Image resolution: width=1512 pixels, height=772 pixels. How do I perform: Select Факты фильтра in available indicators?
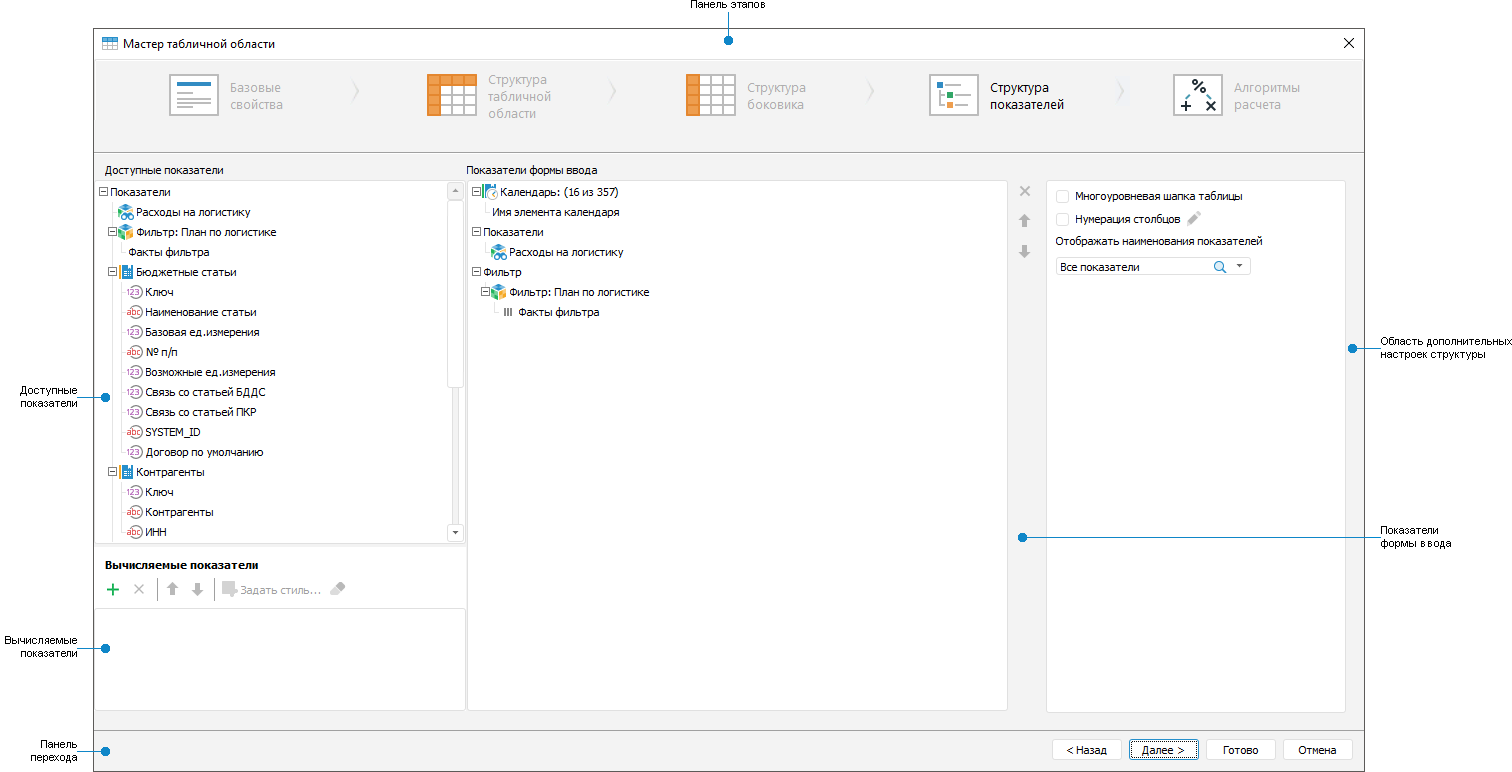169,252
